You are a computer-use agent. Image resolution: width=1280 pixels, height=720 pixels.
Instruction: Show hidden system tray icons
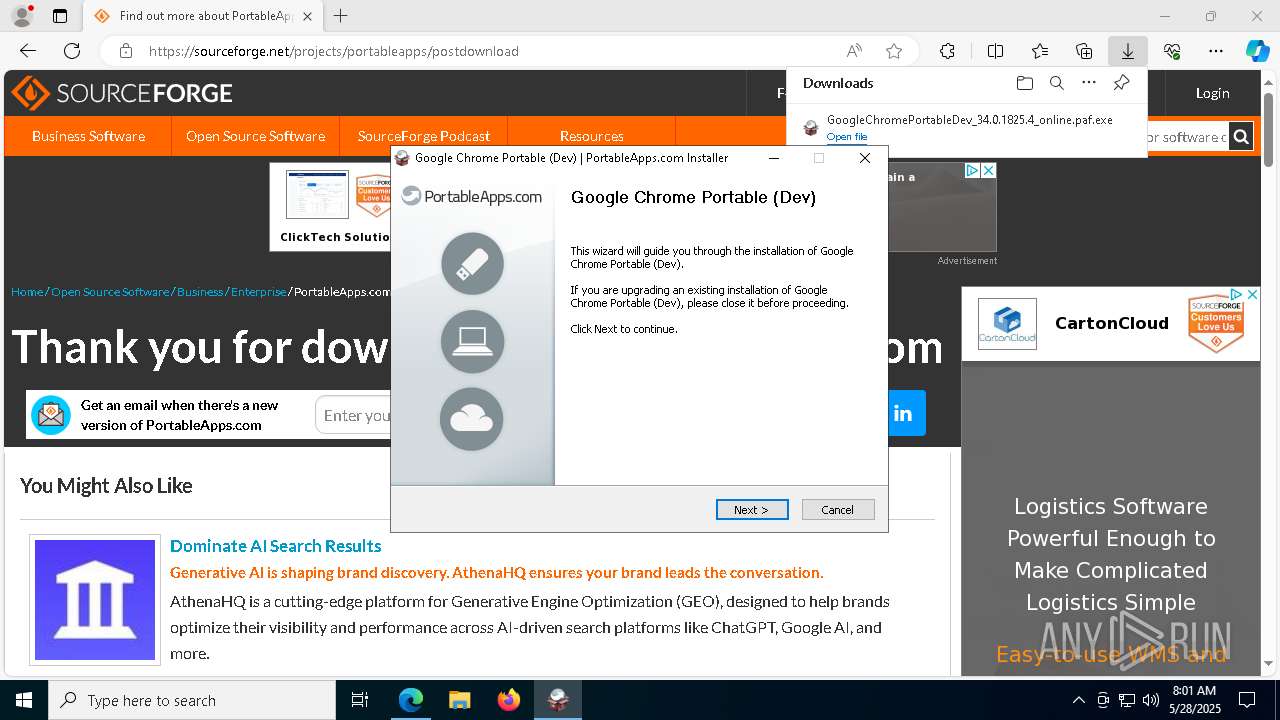(x=1078, y=700)
